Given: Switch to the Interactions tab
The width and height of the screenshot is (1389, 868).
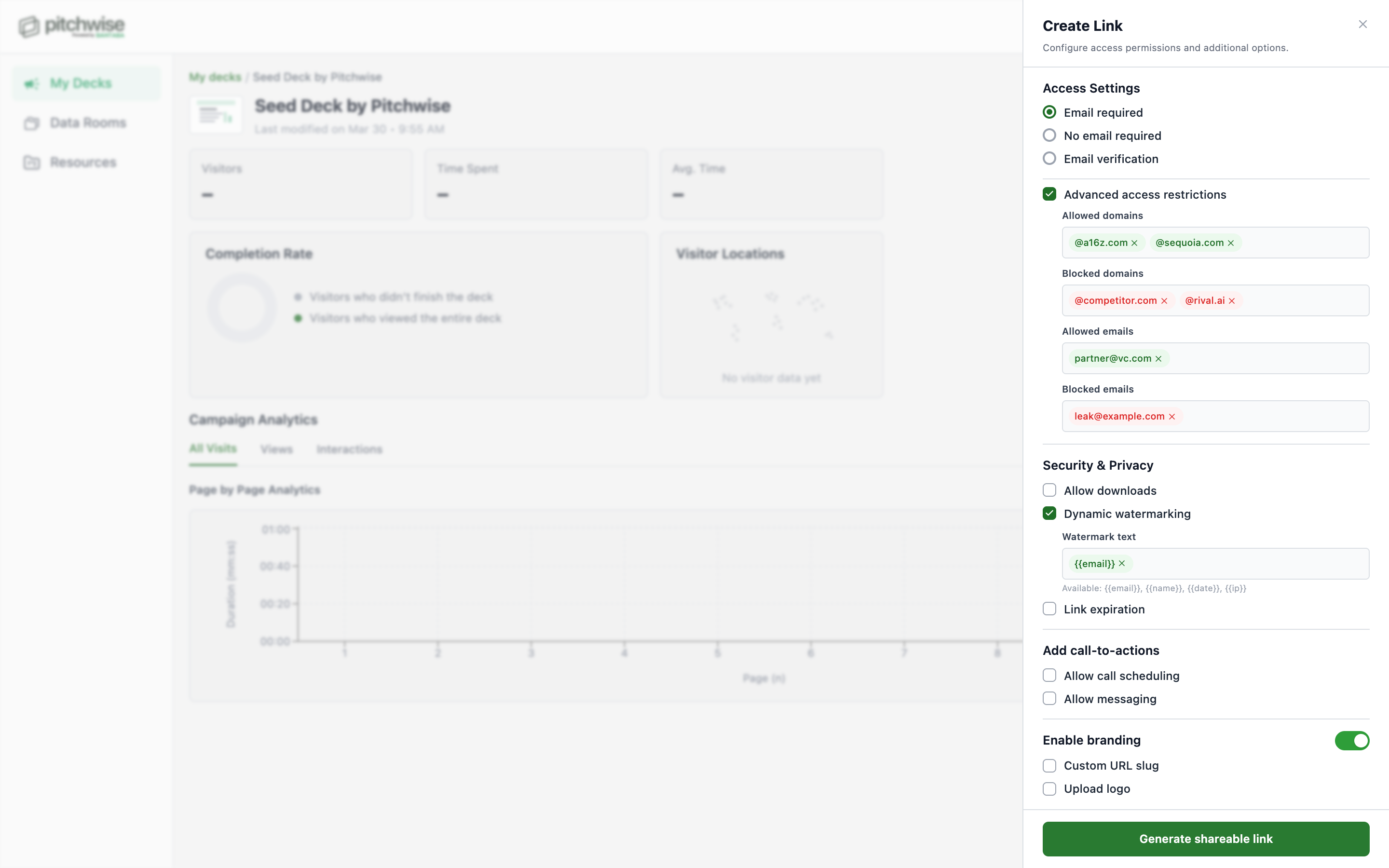Looking at the screenshot, I should click(x=350, y=449).
